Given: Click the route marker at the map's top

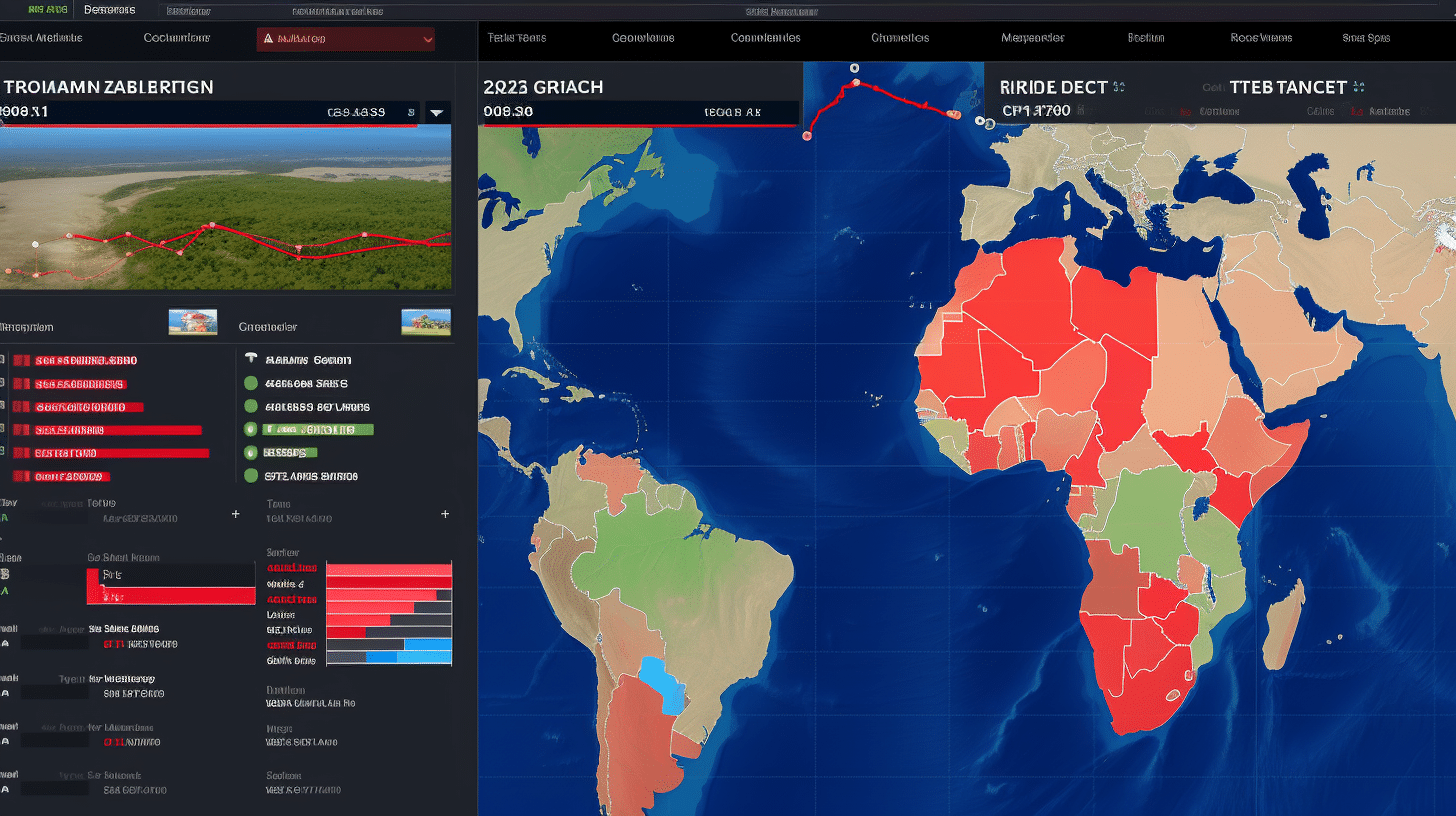Looking at the screenshot, I should click(x=854, y=69).
